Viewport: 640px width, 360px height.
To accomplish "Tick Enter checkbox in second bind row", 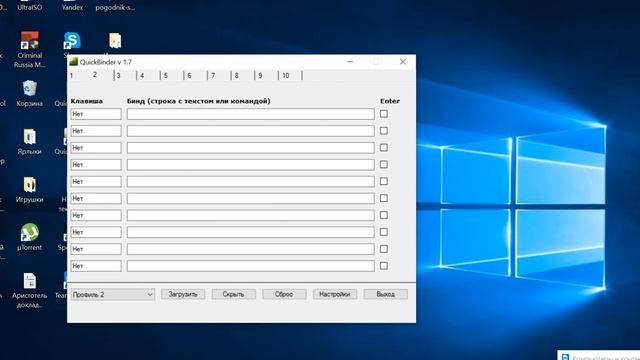I will click(x=384, y=131).
